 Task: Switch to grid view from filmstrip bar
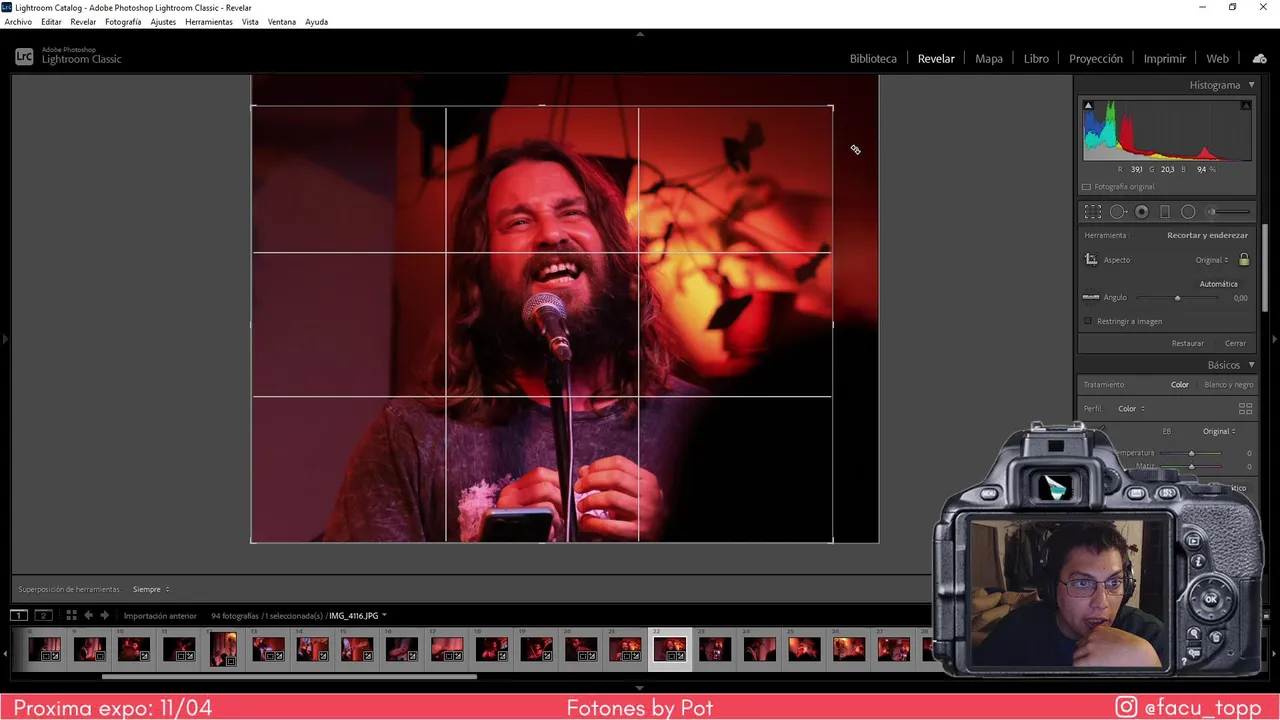71,615
